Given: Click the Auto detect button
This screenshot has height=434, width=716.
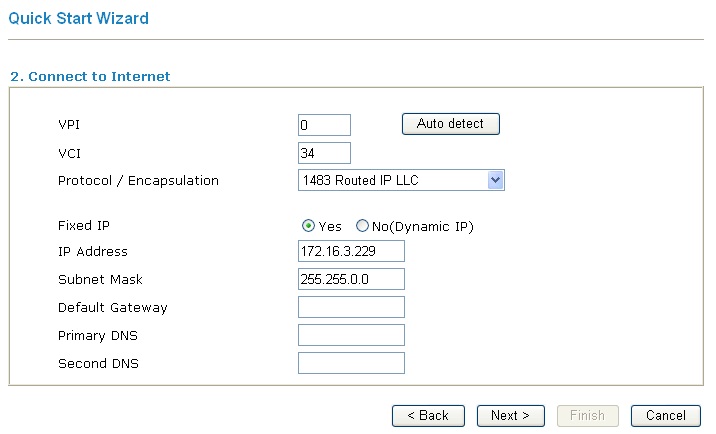Looking at the screenshot, I should [x=450, y=124].
